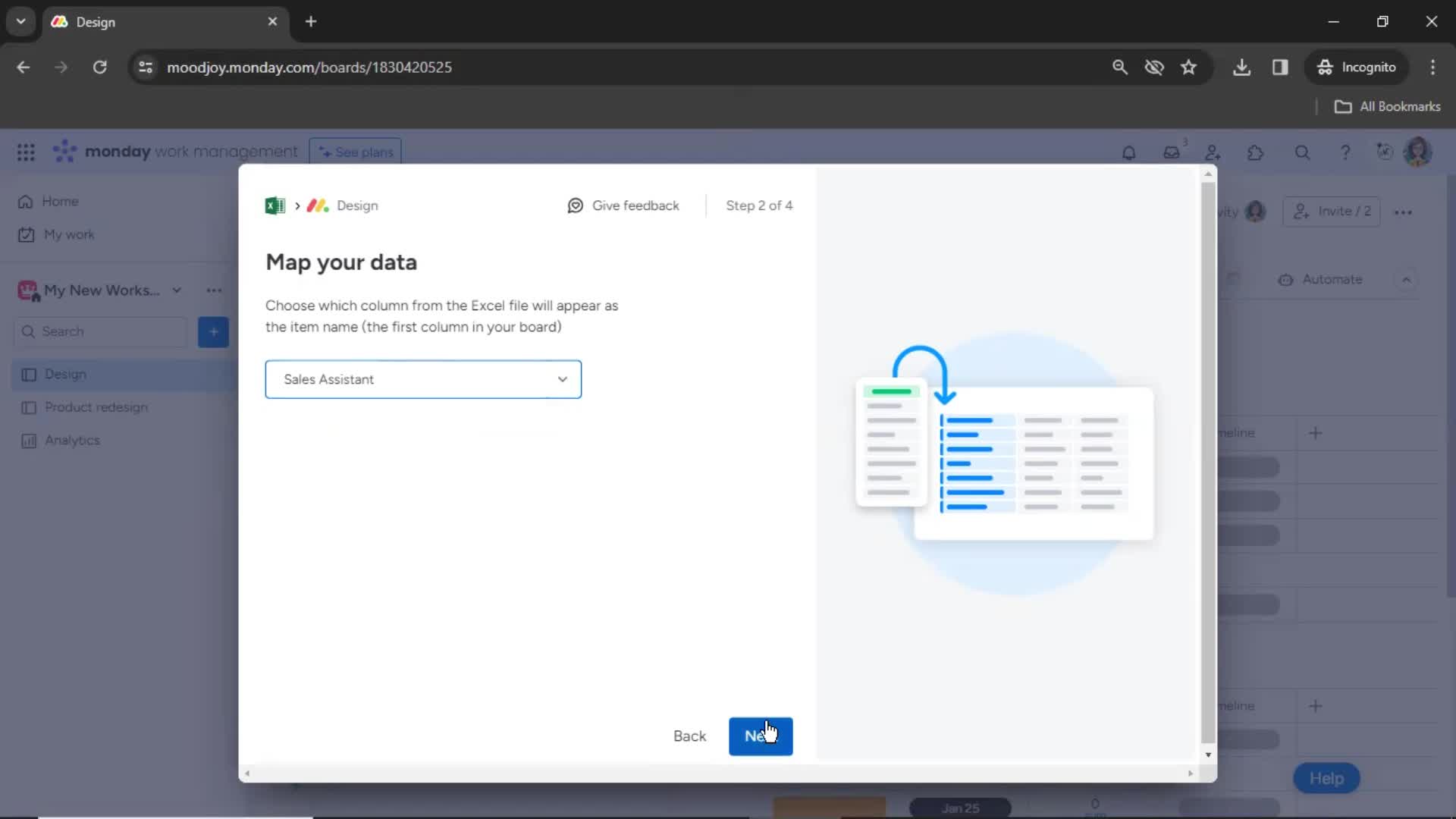Collapse board header chevron
Screen dimensions: 1456x819
[1406, 280]
